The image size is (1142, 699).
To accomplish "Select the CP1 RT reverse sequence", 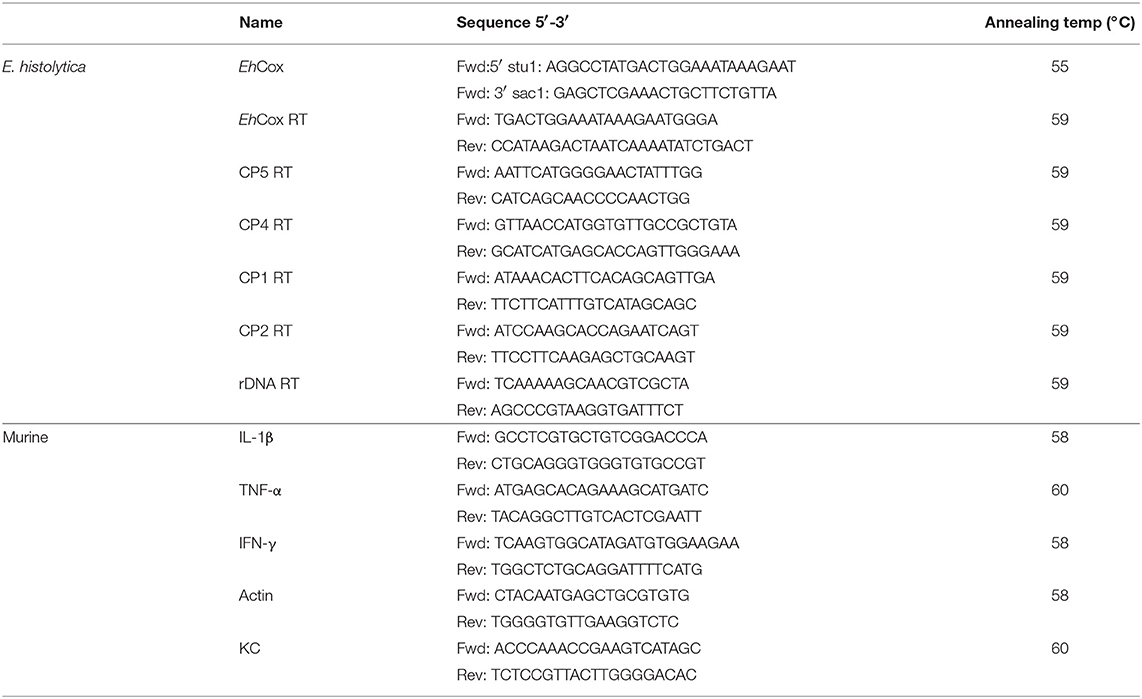I will (x=576, y=304).
